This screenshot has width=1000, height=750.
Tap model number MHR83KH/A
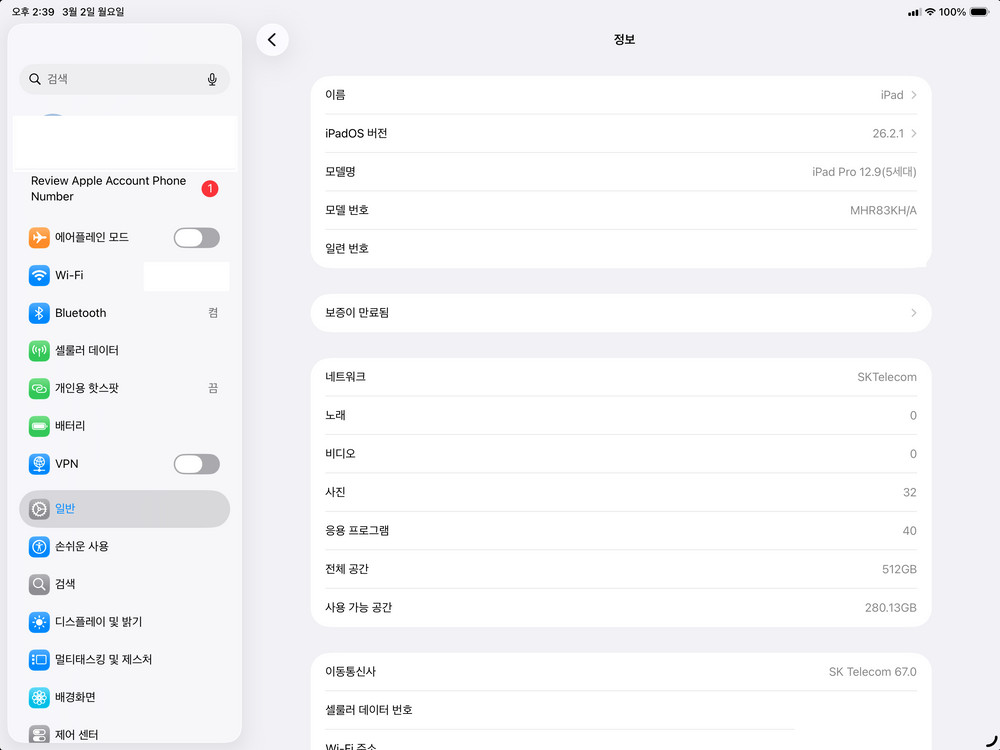tap(883, 210)
